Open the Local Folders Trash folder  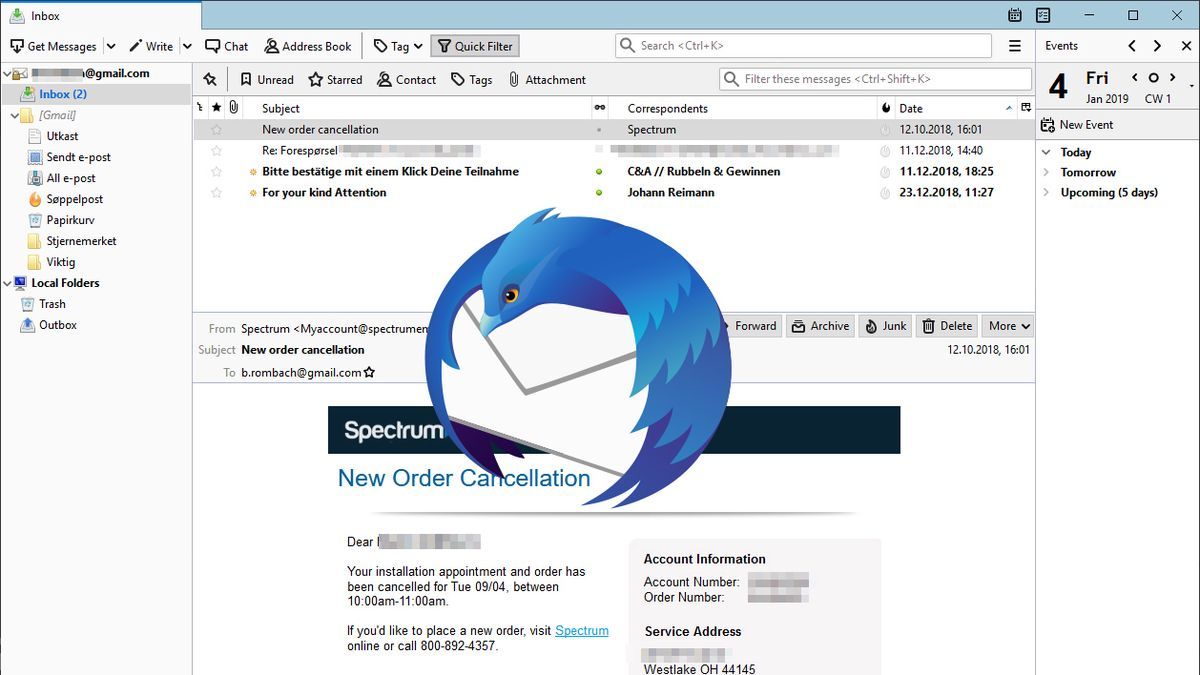pos(52,304)
